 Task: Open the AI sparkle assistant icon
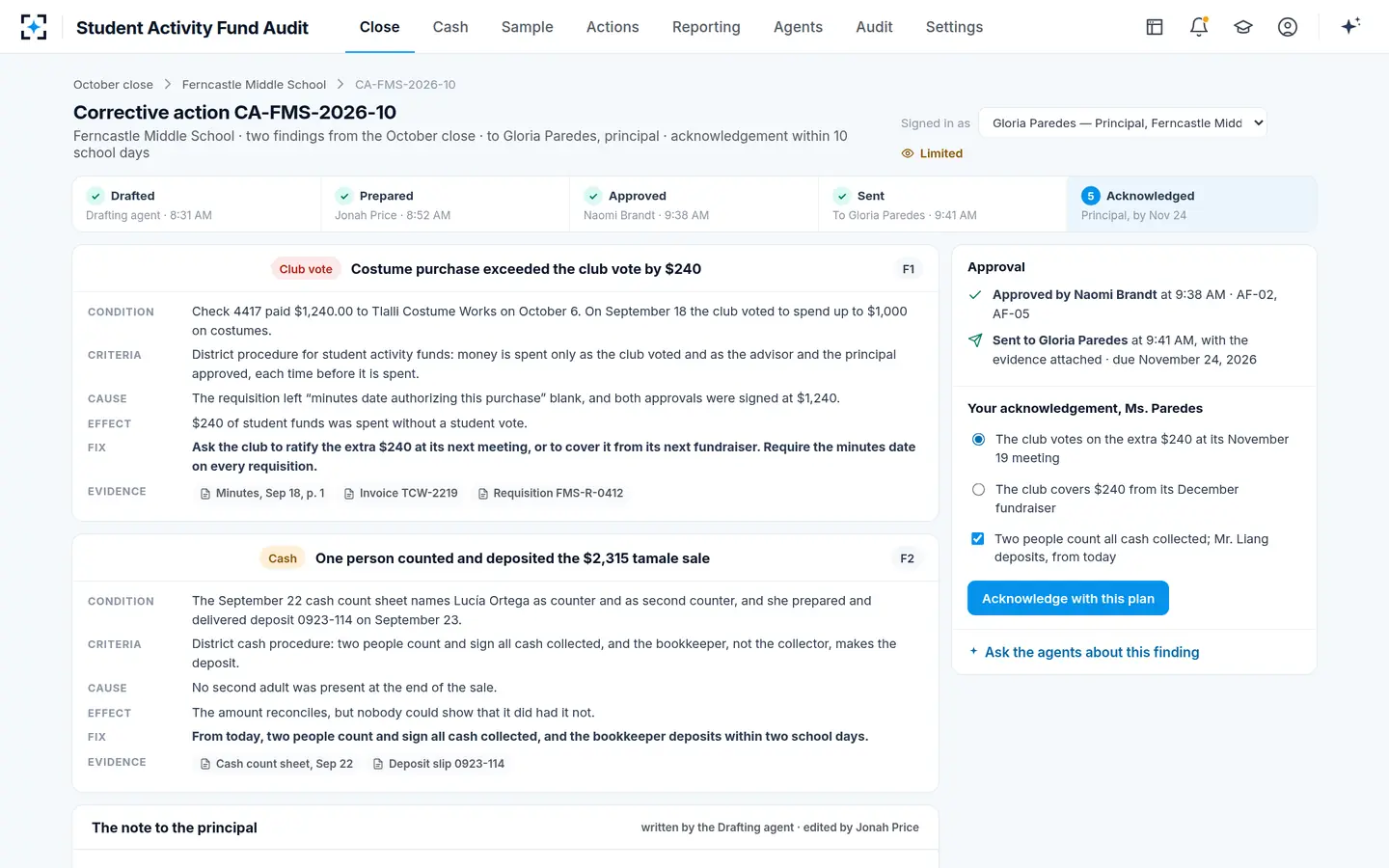coord(1350,26)
